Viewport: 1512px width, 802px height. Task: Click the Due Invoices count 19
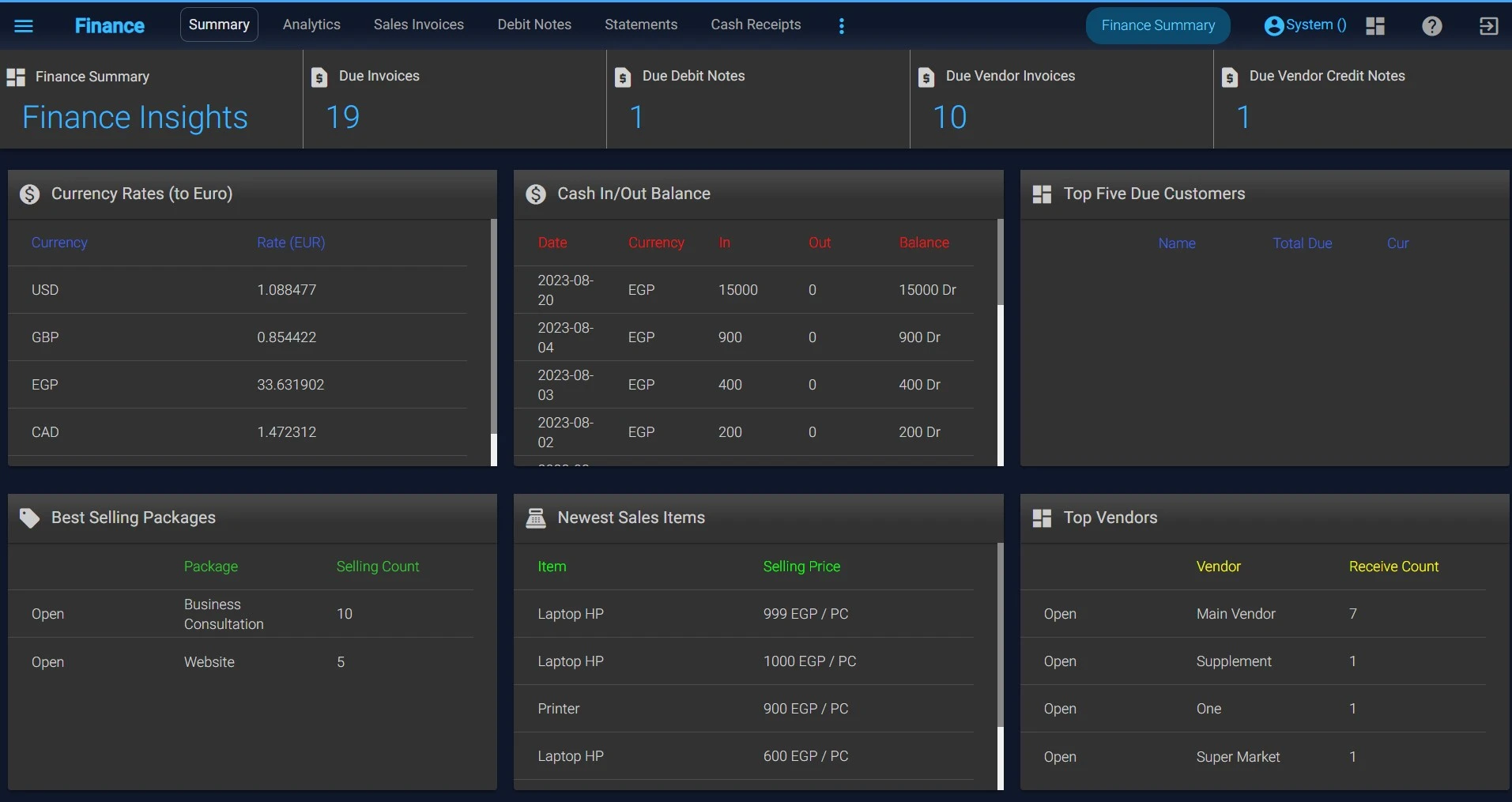pos(343,117)
